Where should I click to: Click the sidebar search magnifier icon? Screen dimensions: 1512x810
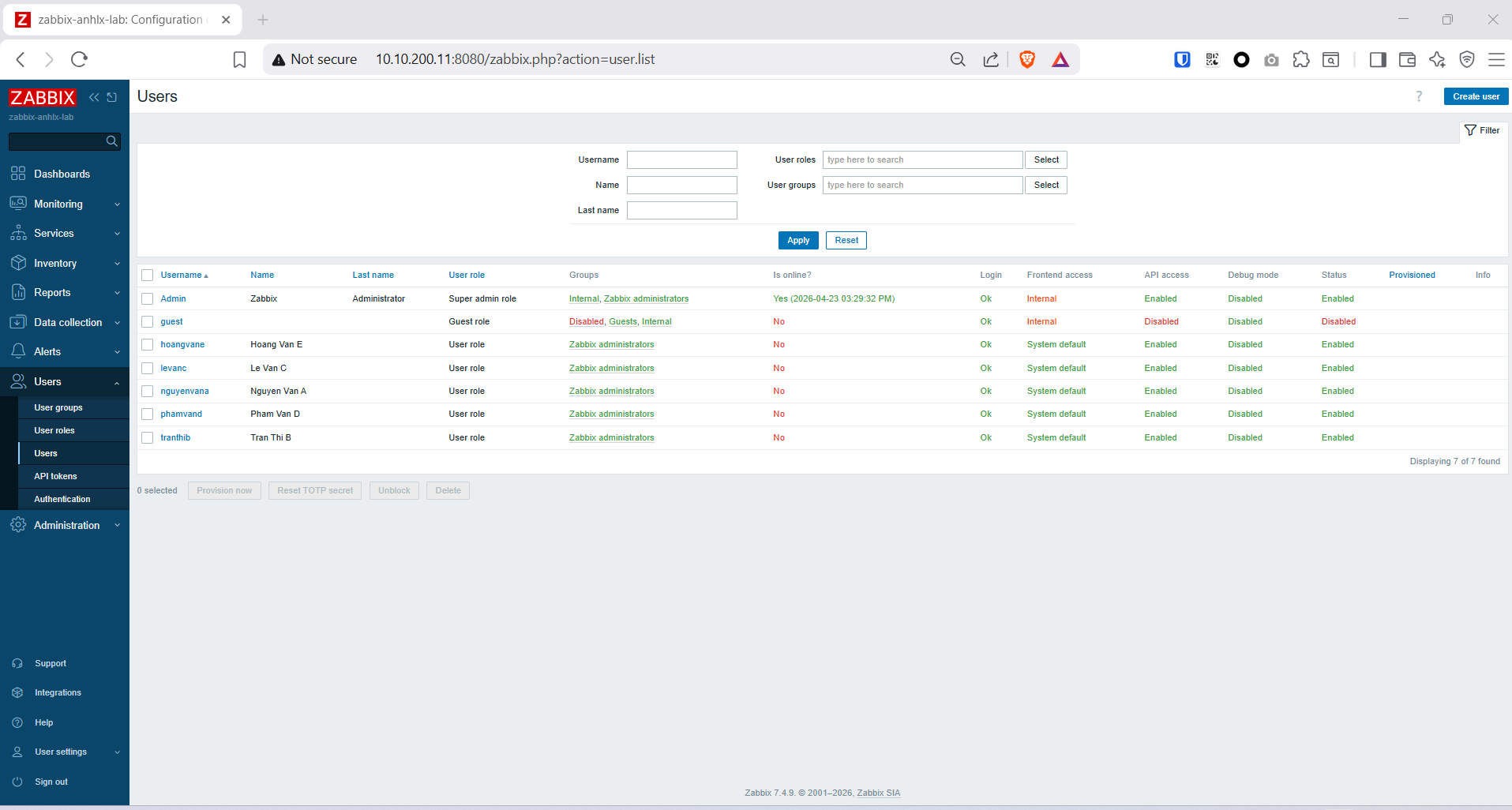pos(111,141)
